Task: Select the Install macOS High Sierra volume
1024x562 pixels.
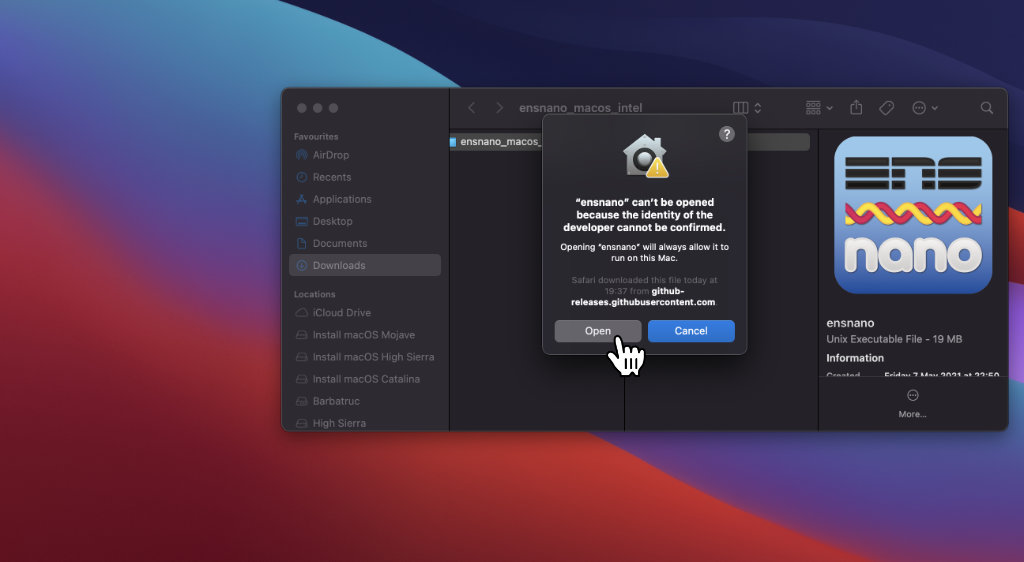Action: pyautogui.click(x=365, y=357)
